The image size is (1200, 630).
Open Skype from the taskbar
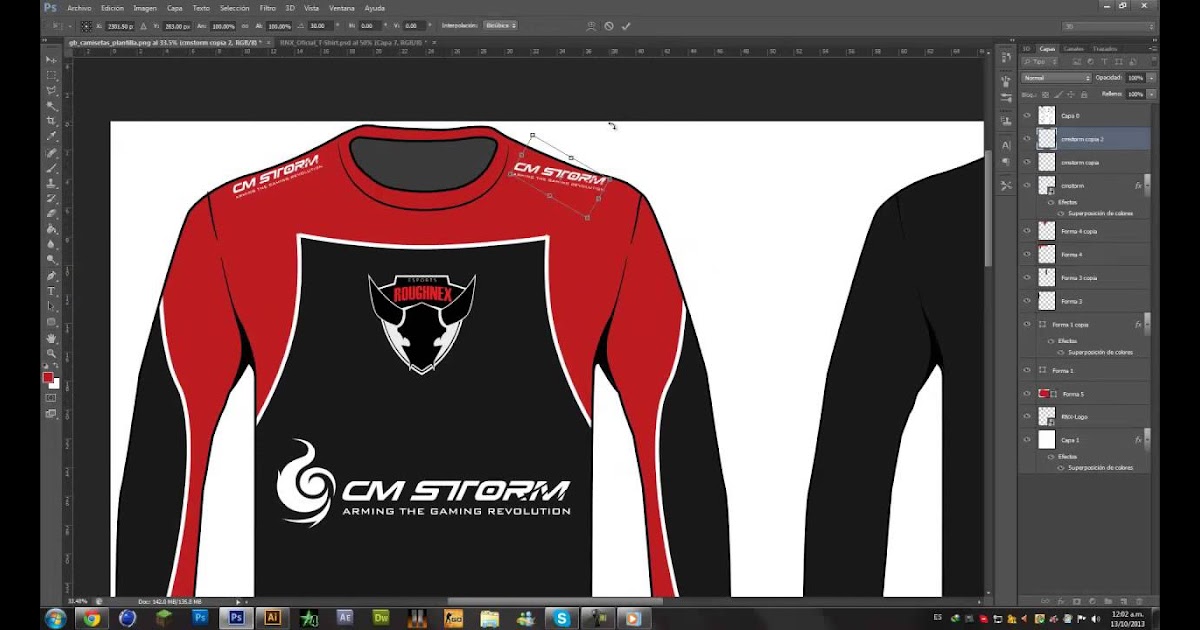562,618
